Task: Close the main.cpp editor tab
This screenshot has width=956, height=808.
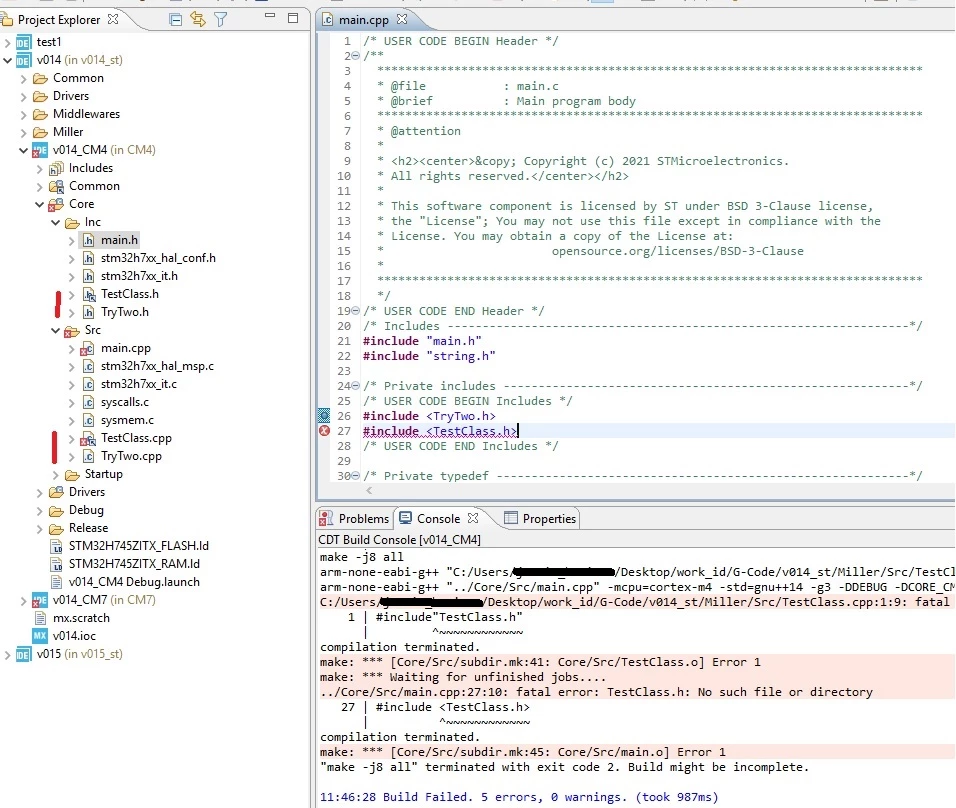Action: [402, 20]
